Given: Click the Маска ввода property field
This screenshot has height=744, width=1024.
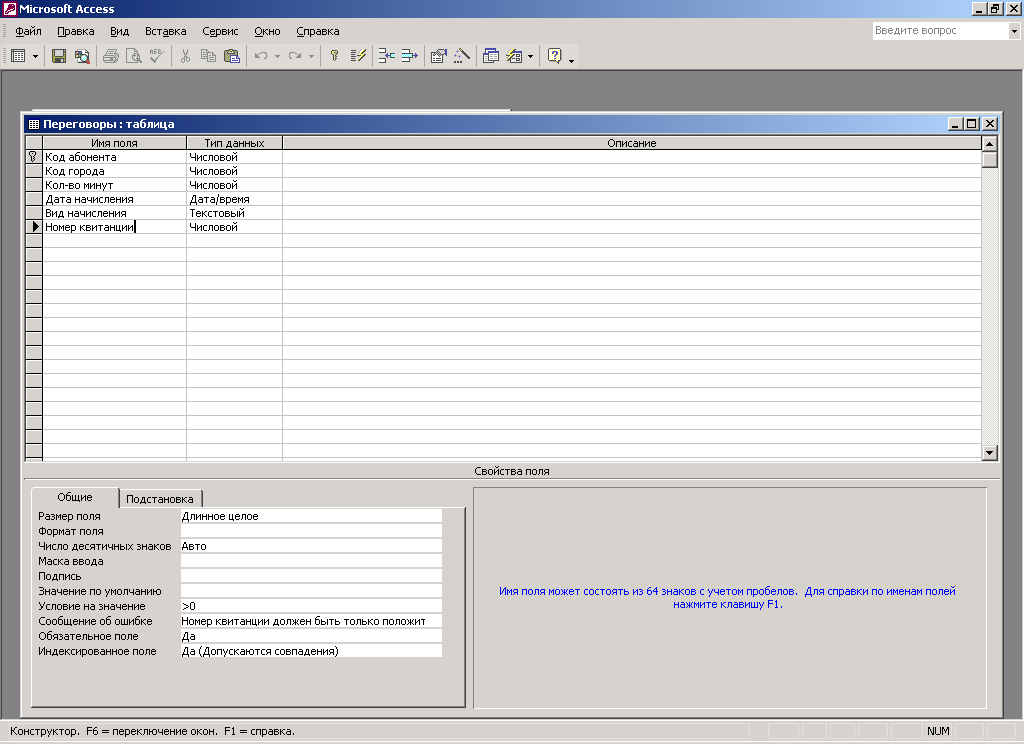Looking at the screenshot, I should tap(310, 561).
